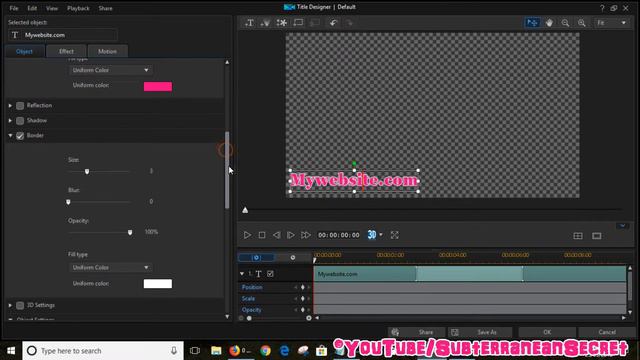Toggle full screen preview icon
Screen dimensions: 640x360
point(394,235)
